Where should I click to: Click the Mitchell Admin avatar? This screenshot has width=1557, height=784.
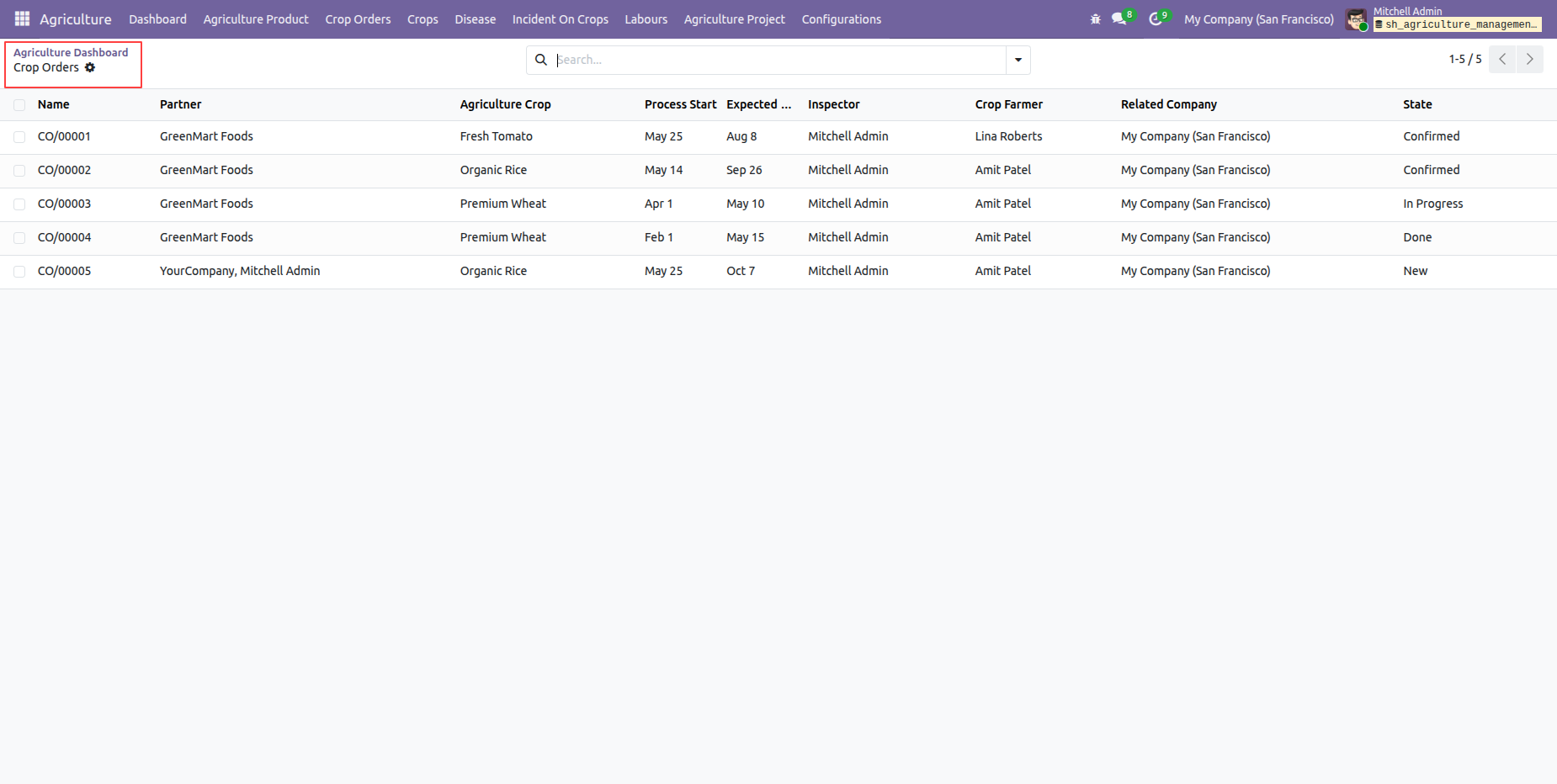click(x=1356, y=19)
